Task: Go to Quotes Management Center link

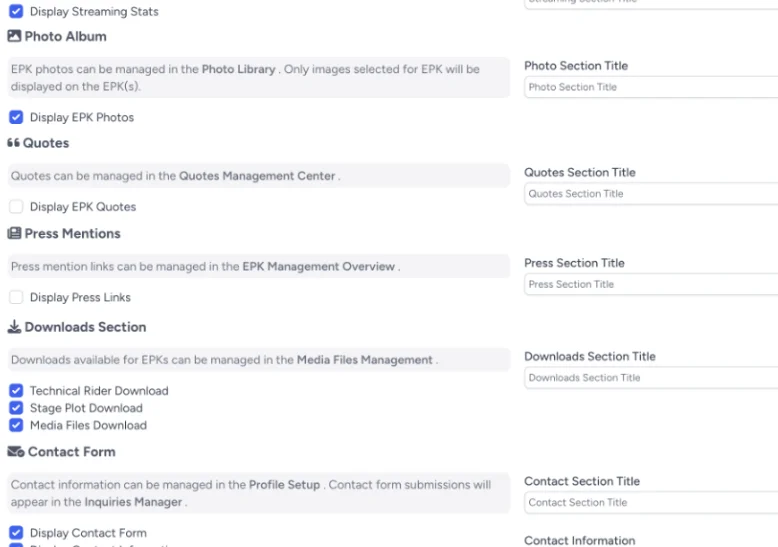Action: click(x=257, y=177)
